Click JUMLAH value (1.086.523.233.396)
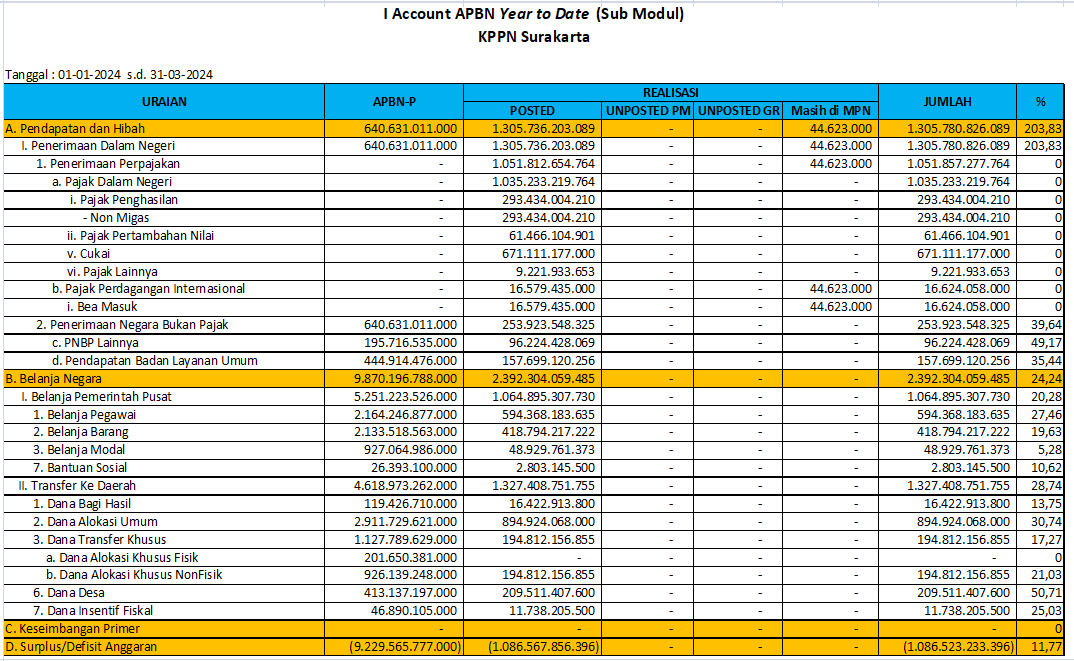 click(x=958, y=647)
